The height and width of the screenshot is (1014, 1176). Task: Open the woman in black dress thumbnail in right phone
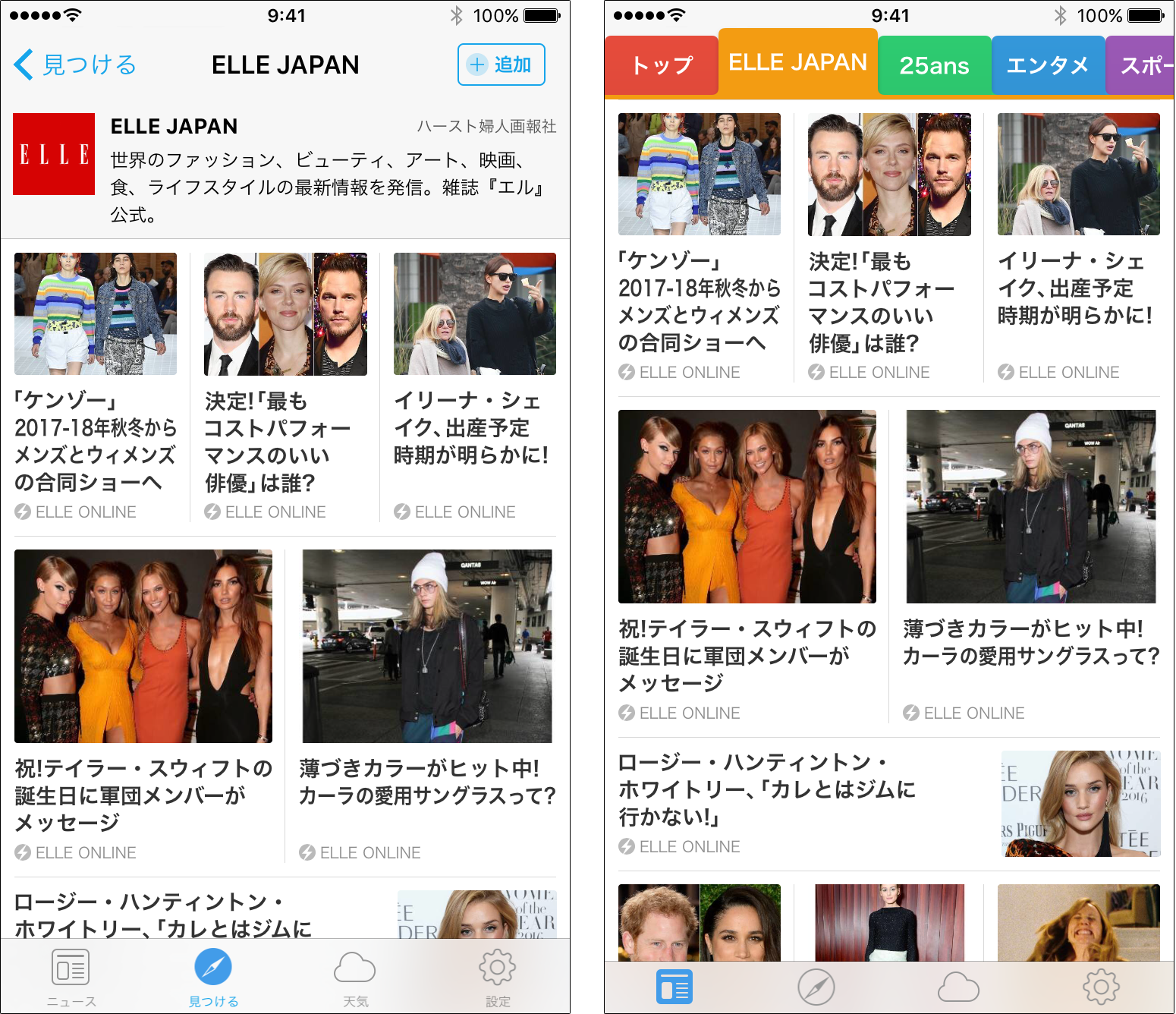pos(889,923)
